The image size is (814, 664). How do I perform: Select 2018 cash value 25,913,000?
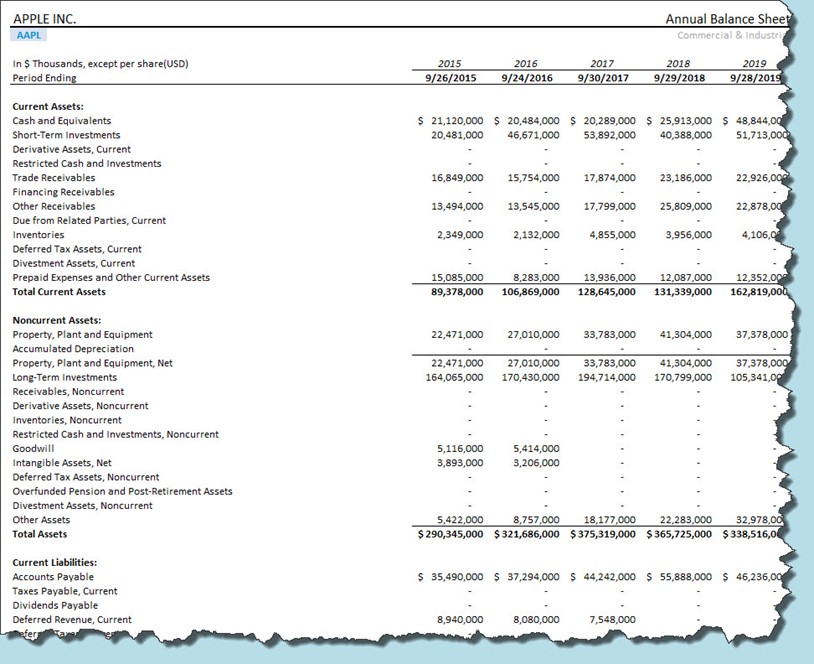pos(686,120)
